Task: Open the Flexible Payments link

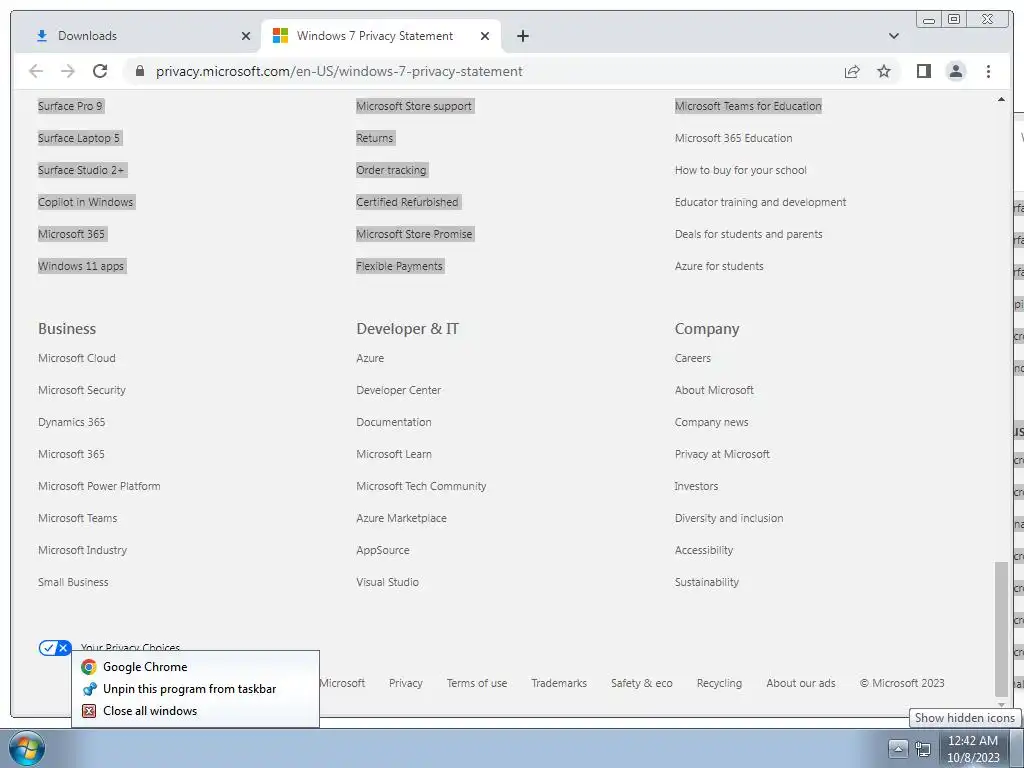Action: [400, 266]
